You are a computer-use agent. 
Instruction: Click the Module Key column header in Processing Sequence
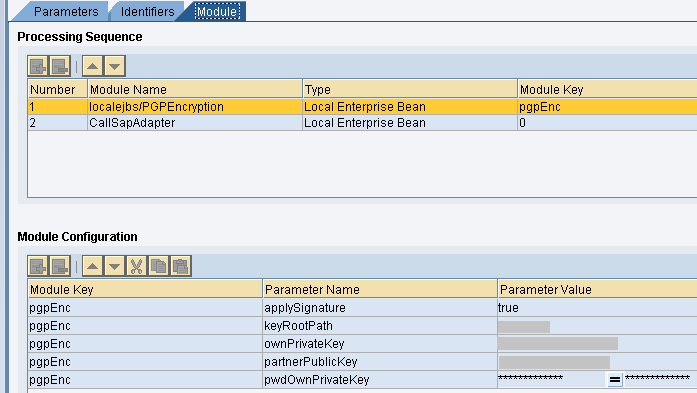[607, 89]
